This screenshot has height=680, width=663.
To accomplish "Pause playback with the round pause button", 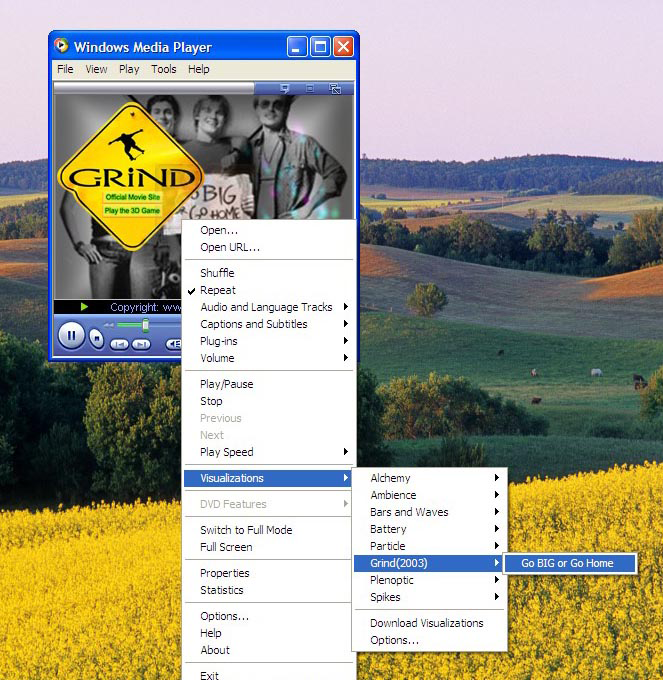I will pyautogui.click(x=72, y=335).
